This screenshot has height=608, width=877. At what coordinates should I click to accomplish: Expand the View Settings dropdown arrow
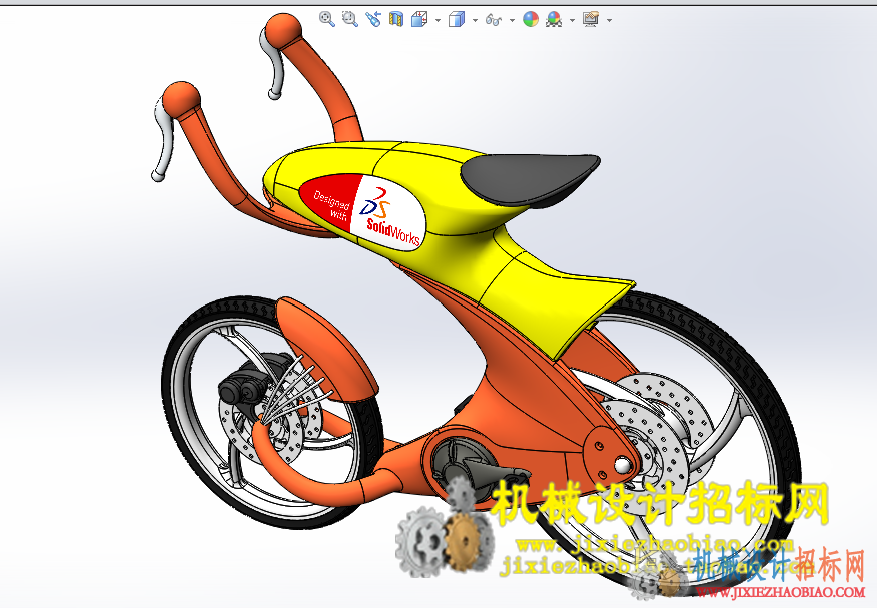(x=610, y=20)
